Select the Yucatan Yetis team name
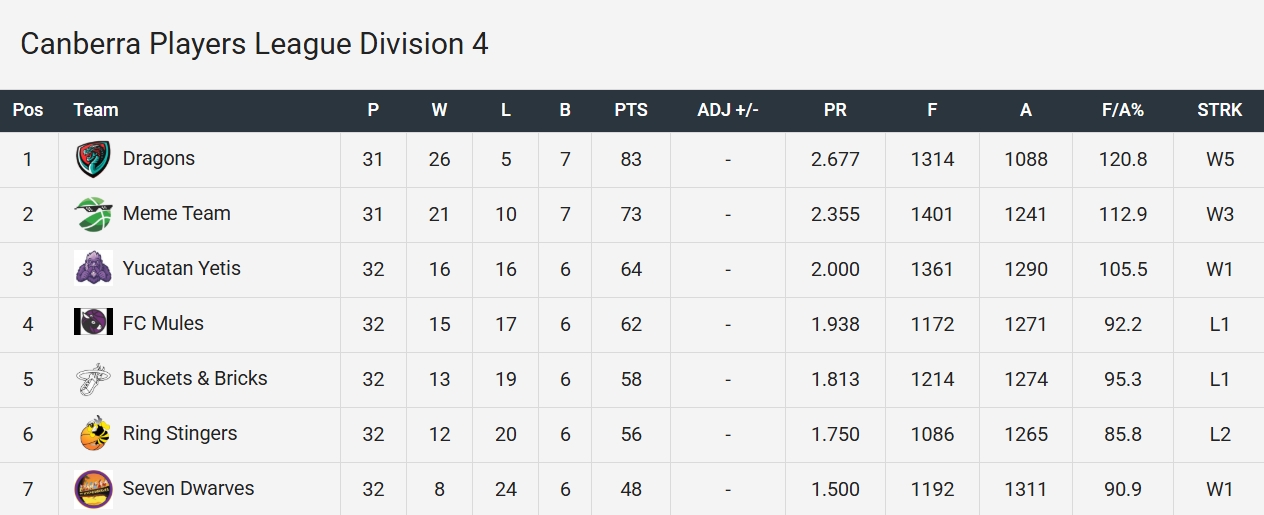 tap(181, 269)
